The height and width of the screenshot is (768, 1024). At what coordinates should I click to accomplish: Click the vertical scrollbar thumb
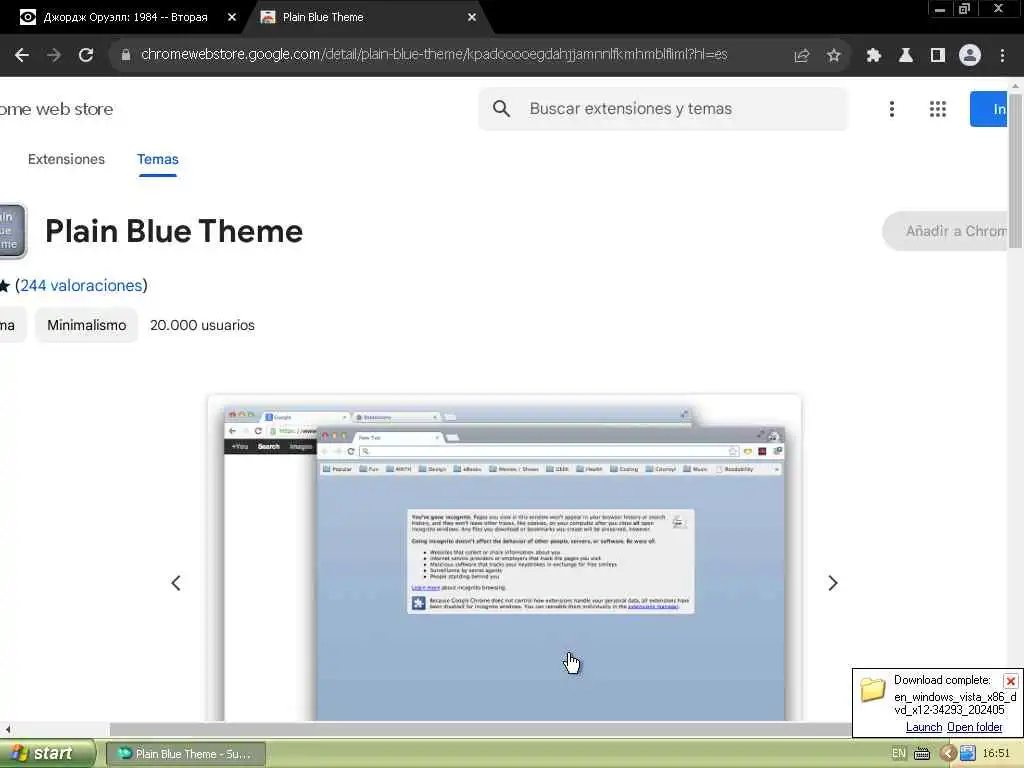coord(1015,170)
